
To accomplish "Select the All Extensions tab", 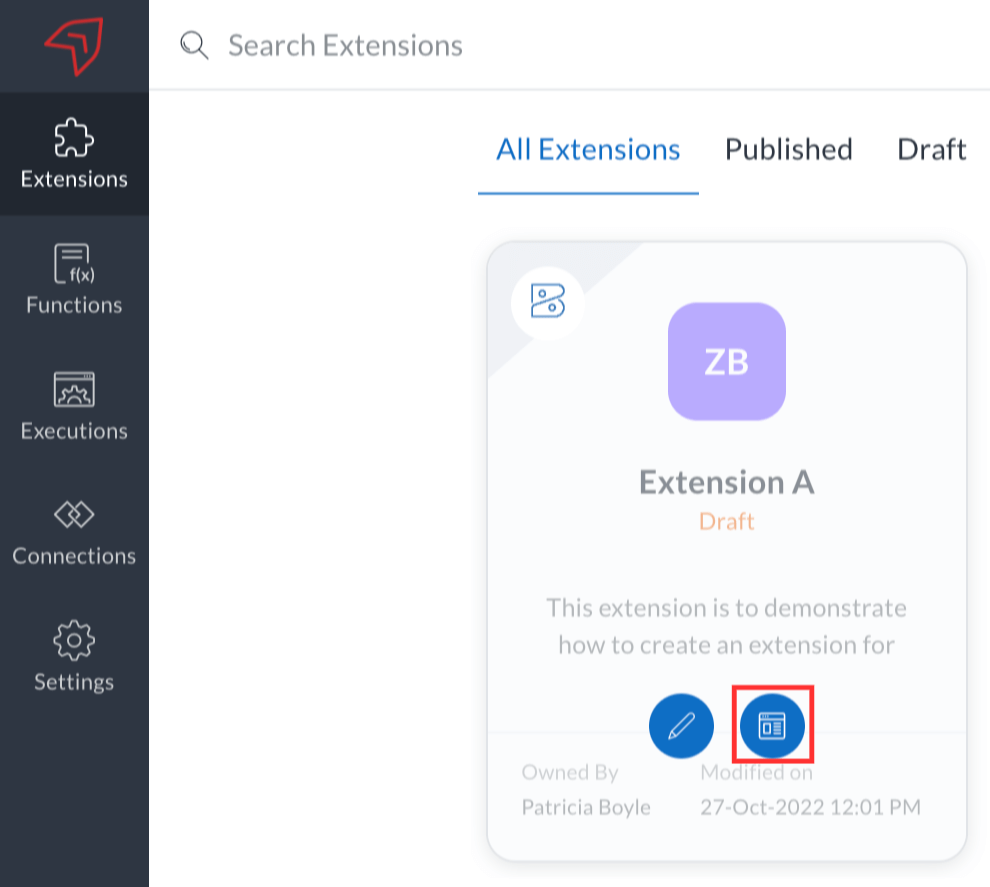I will 588,149.
